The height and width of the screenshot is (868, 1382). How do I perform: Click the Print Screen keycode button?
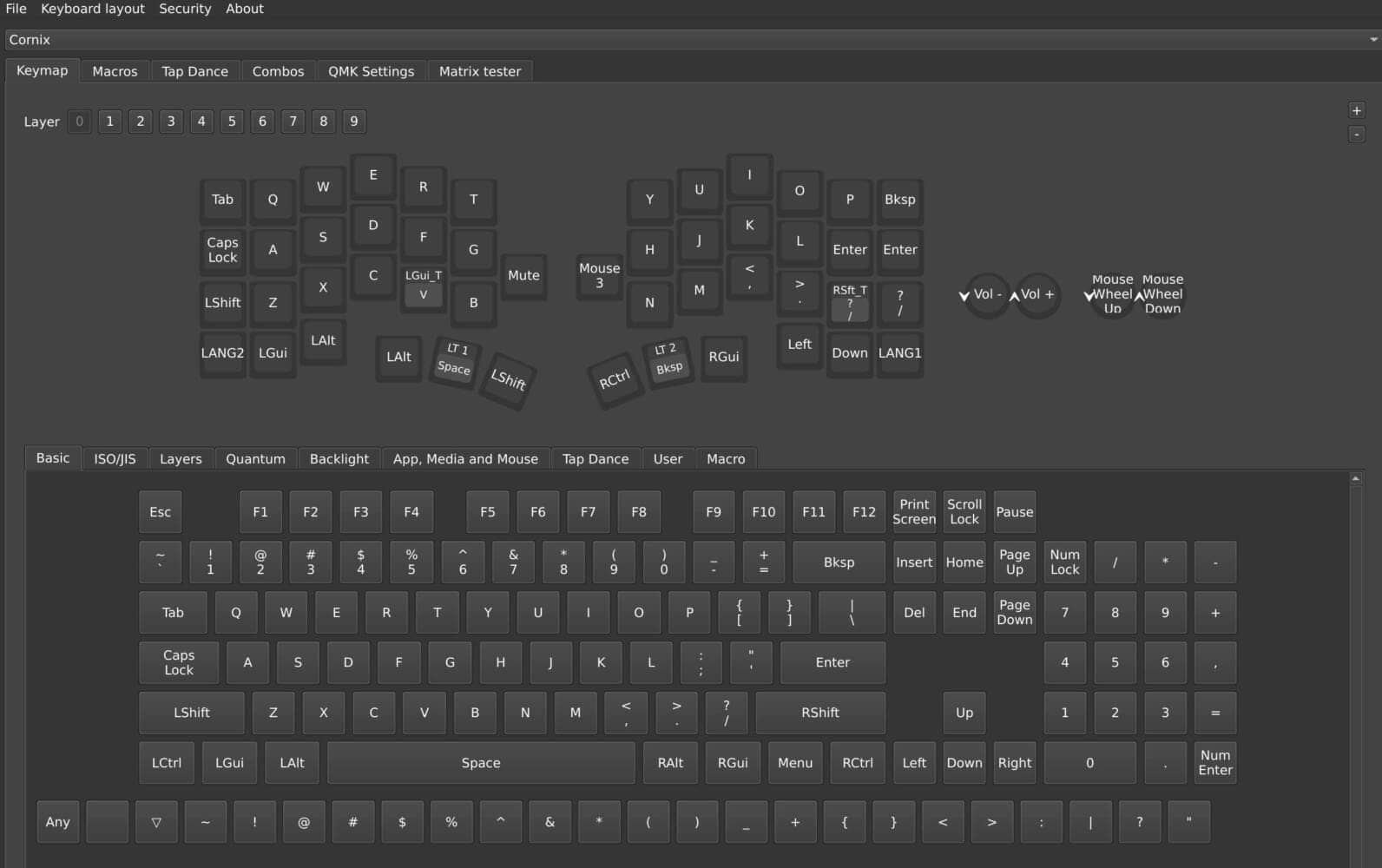(914, 512)
